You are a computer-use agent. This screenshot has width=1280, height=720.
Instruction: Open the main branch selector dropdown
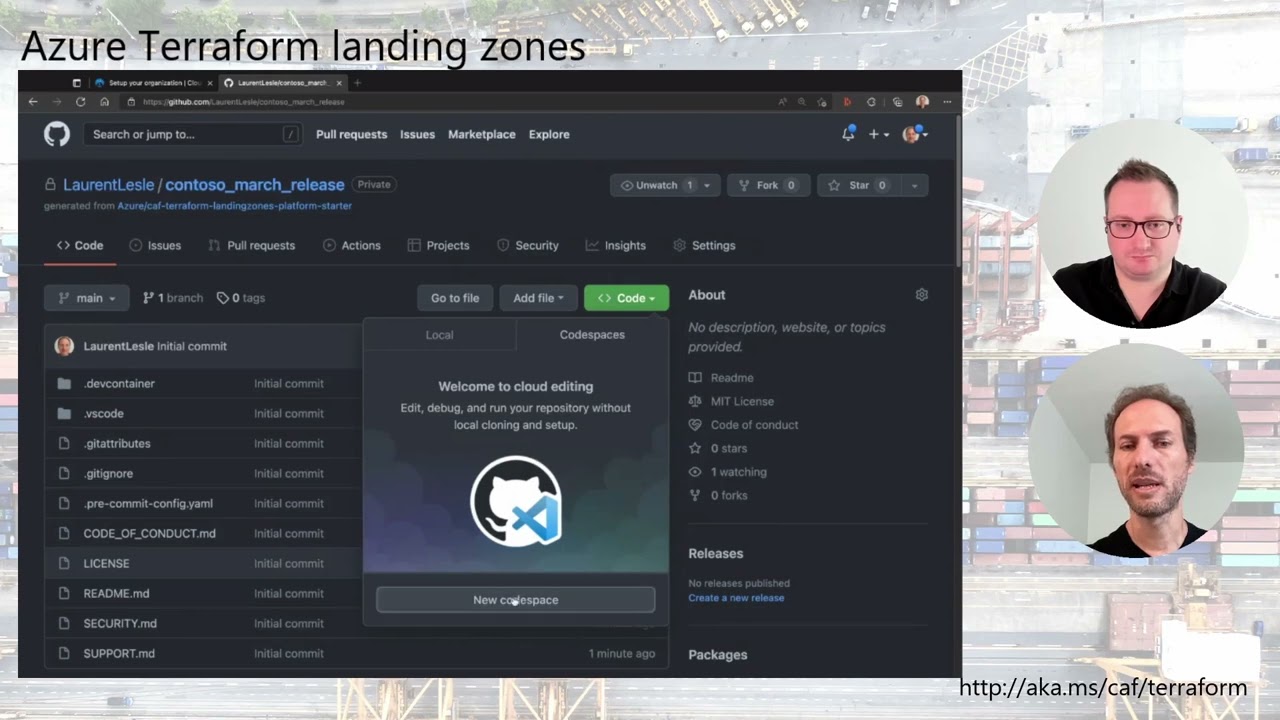87,298
